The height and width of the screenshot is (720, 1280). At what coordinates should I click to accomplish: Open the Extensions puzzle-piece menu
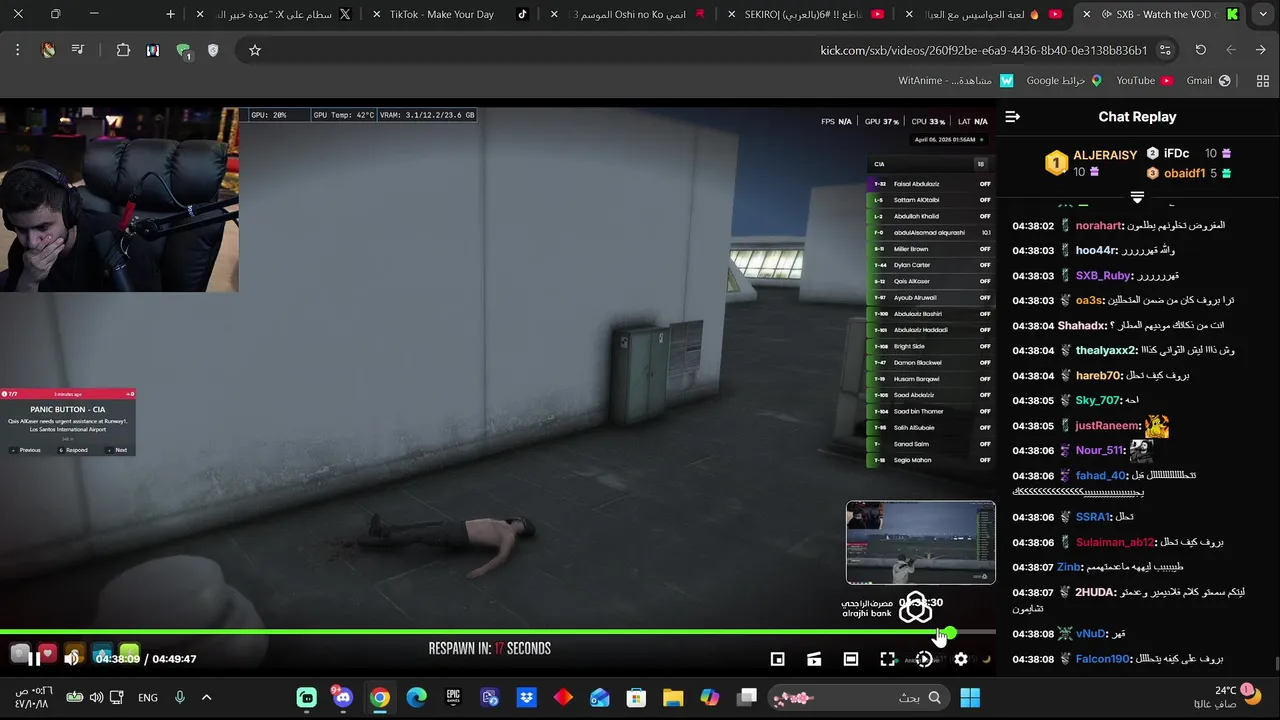click(x=123, y=50)
